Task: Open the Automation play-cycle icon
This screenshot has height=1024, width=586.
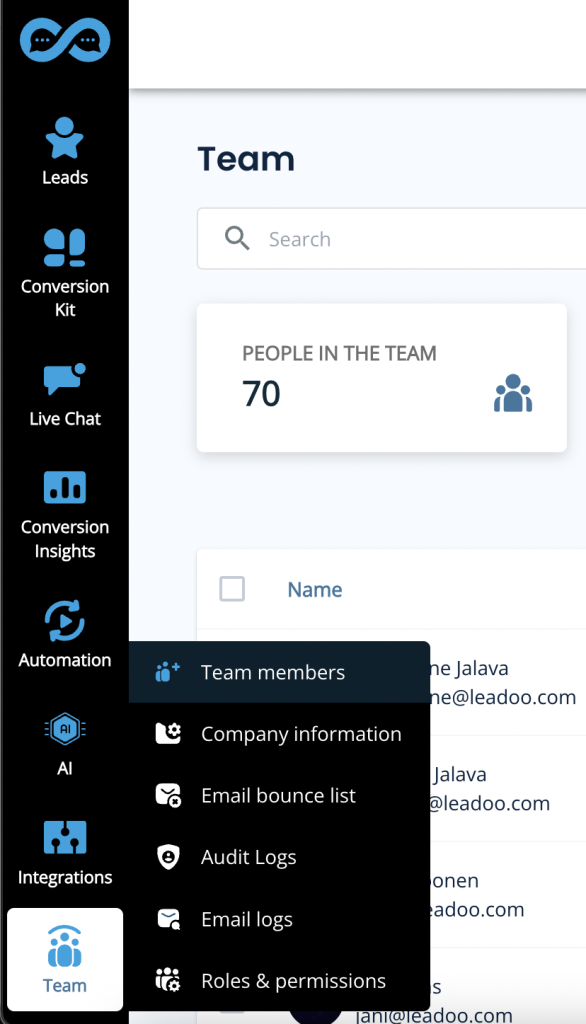Action: 65,620
